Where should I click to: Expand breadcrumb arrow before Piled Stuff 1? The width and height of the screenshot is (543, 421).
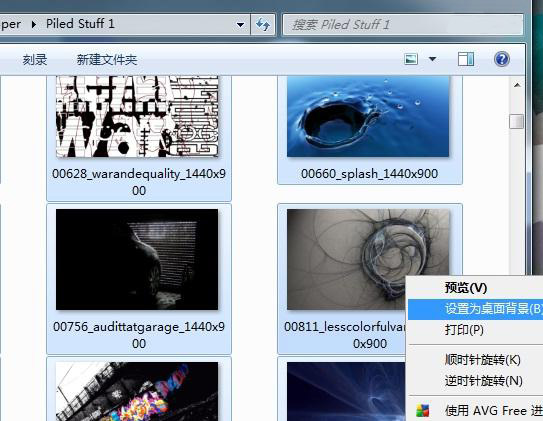click(34, 24)
